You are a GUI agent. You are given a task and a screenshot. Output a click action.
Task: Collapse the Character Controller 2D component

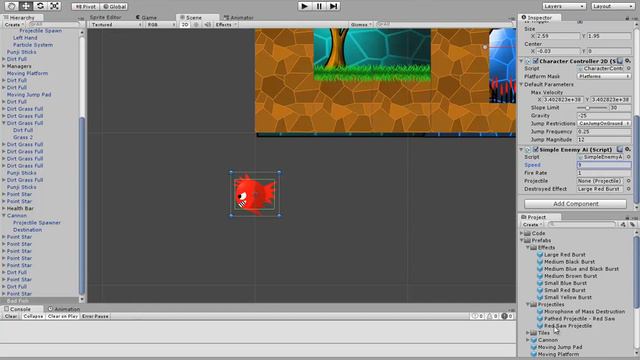tap(521, 61)
